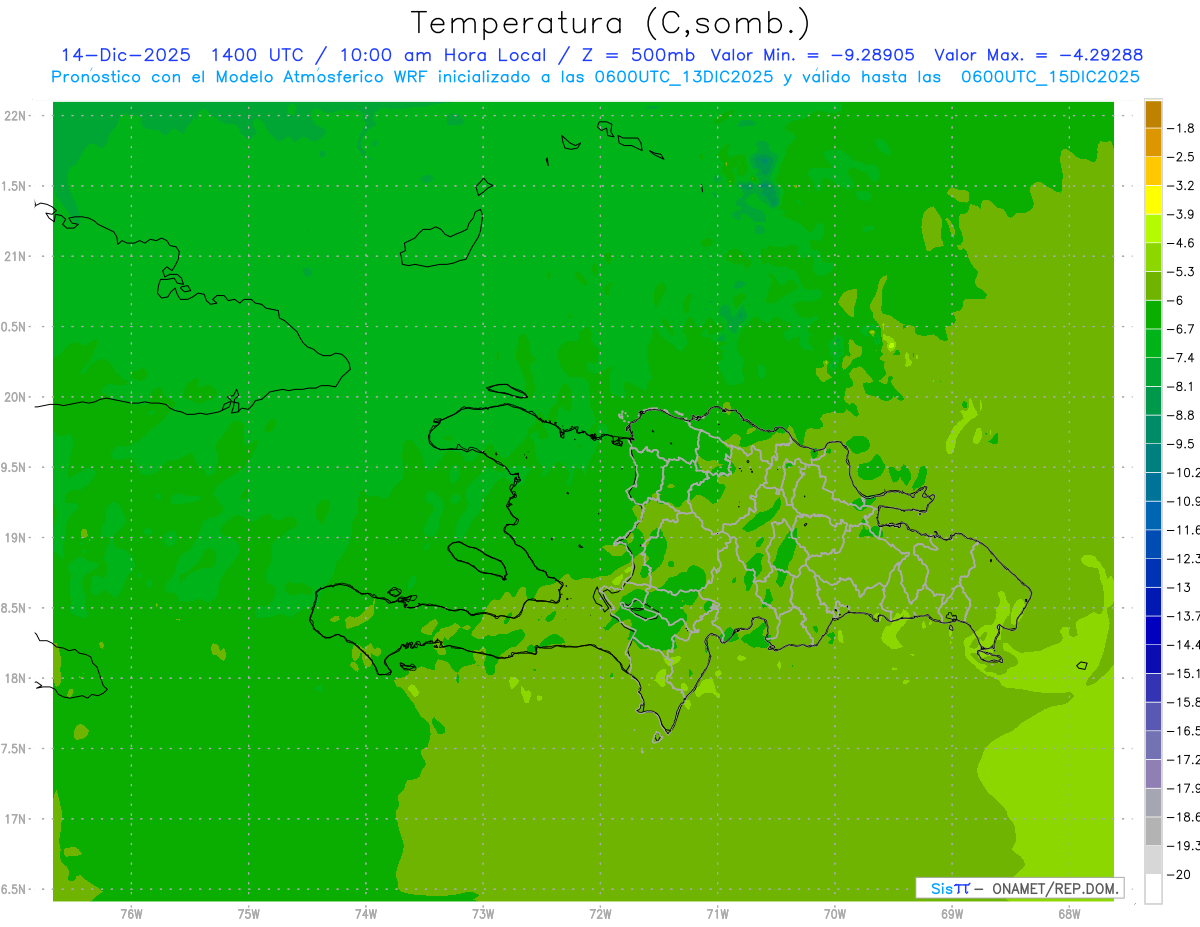1200x927 pixels.
Task: Click the longitude label "70W"
Action: point(835,913)
